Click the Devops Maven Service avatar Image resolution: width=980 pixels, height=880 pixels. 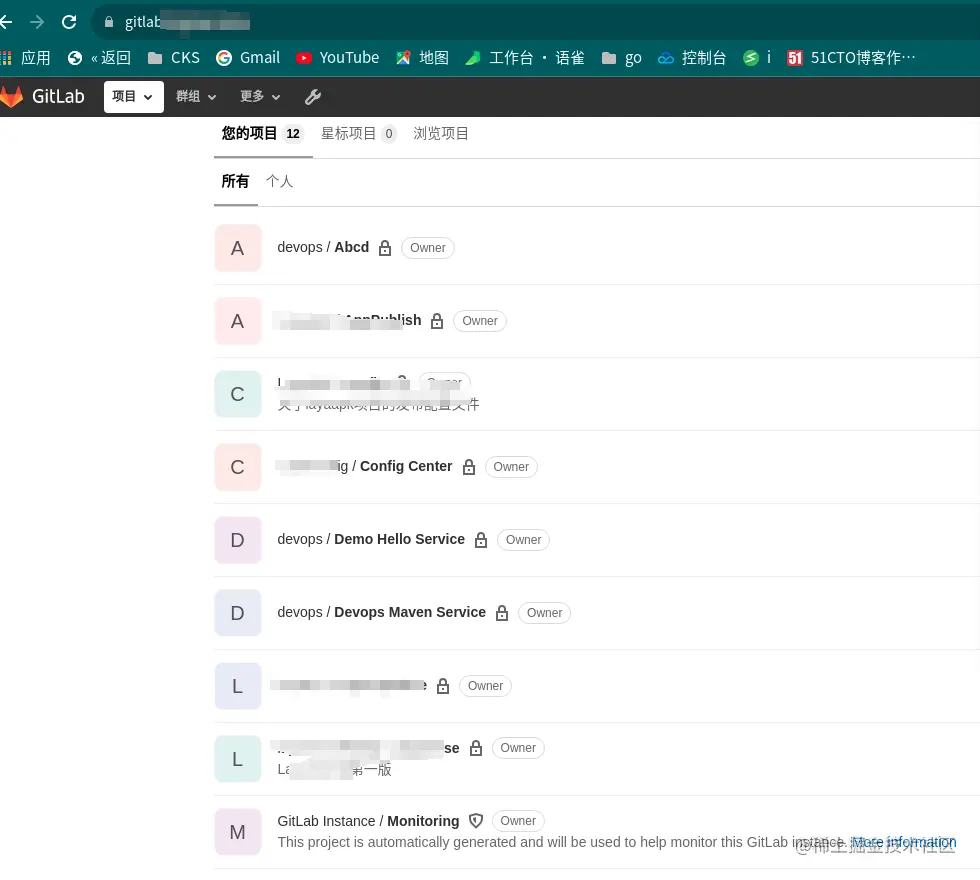click(x=238, y=613)
